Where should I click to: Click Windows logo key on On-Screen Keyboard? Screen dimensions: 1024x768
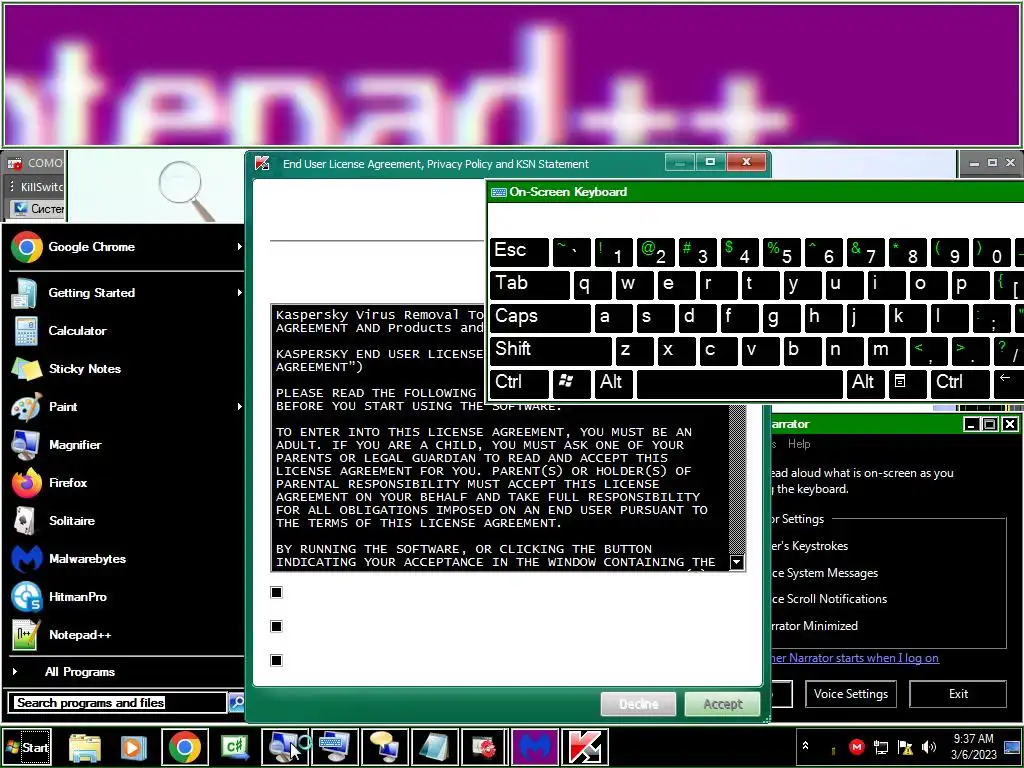pyautogui.click(x=572, y=383)
